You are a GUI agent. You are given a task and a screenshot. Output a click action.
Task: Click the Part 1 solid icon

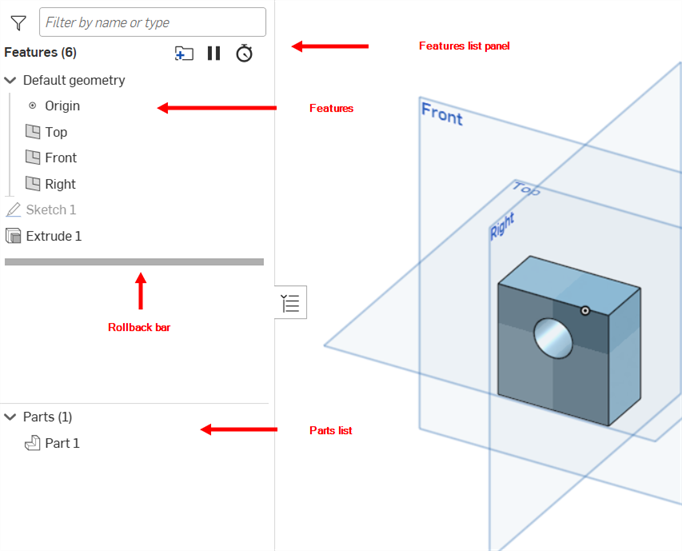pos(33,443)
